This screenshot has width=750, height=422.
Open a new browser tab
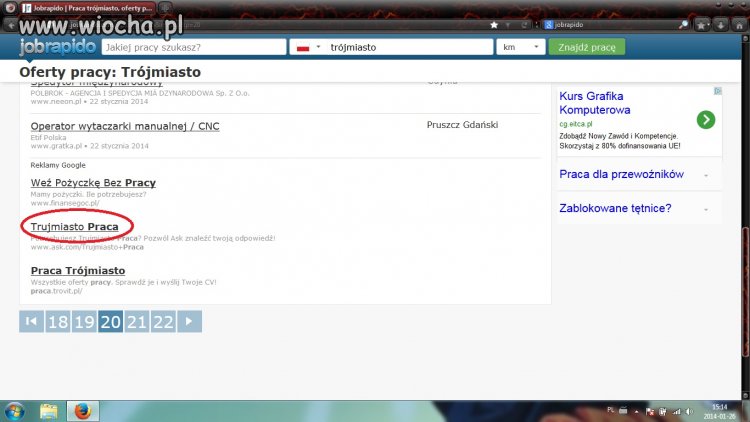pos(165,8)
